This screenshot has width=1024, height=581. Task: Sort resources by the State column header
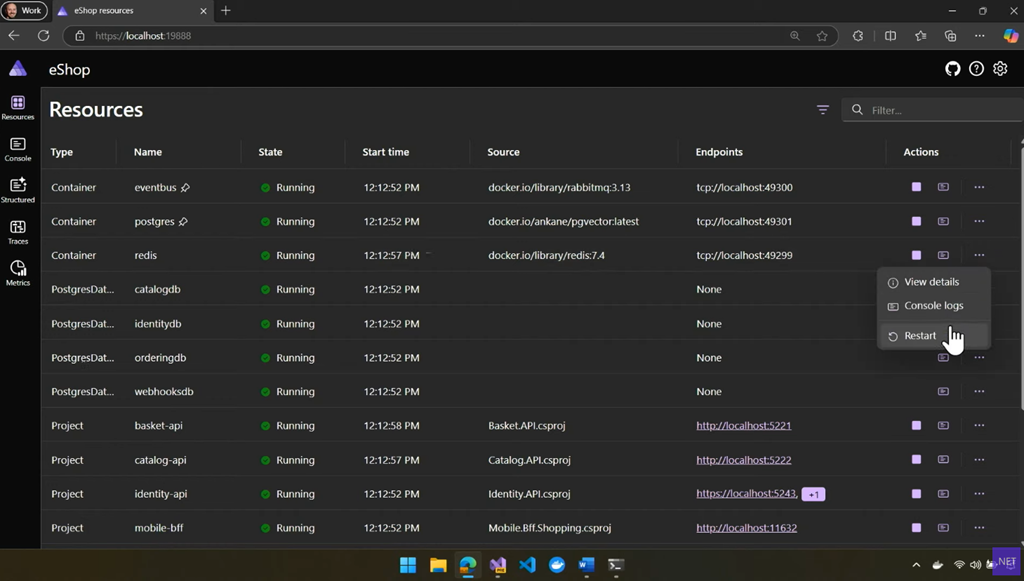[x=270, y=152]
